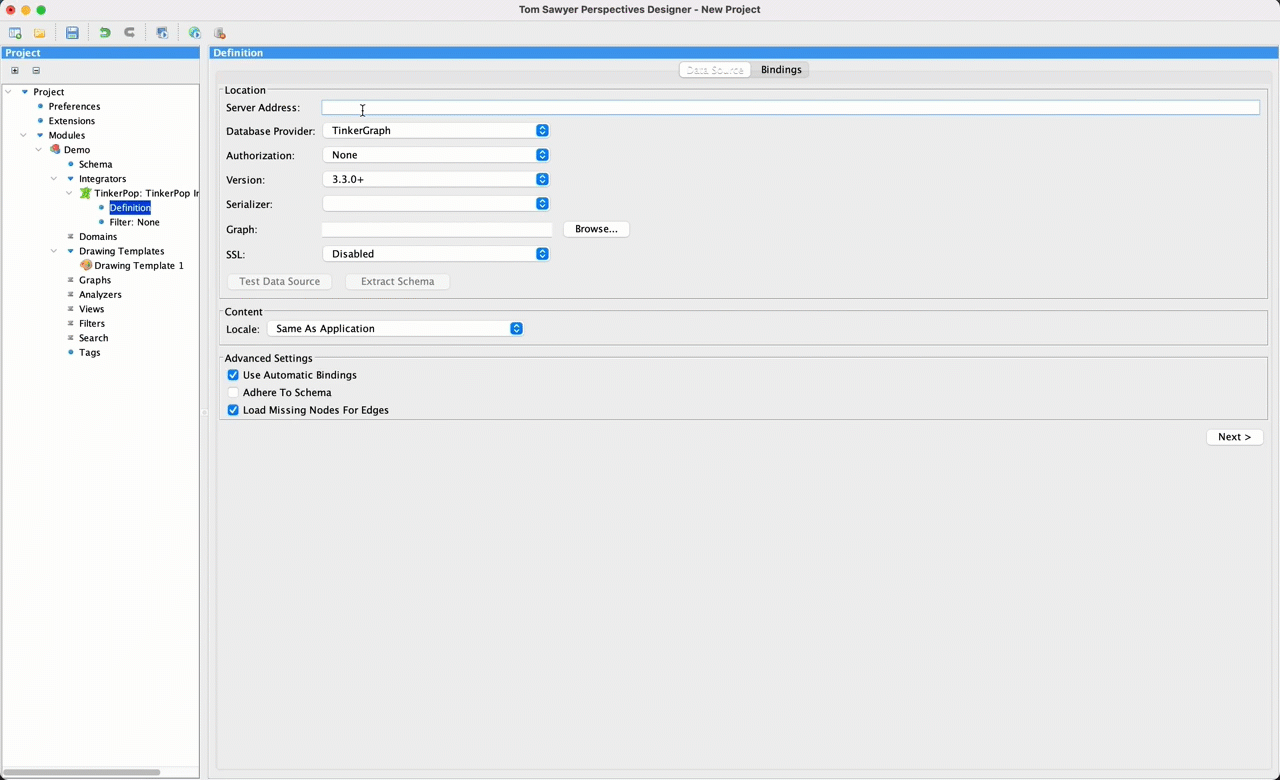Viewport: 1280px width, 780px height.
Task: Click the desktop preview launch icon
Action: [x=162, y=33]
